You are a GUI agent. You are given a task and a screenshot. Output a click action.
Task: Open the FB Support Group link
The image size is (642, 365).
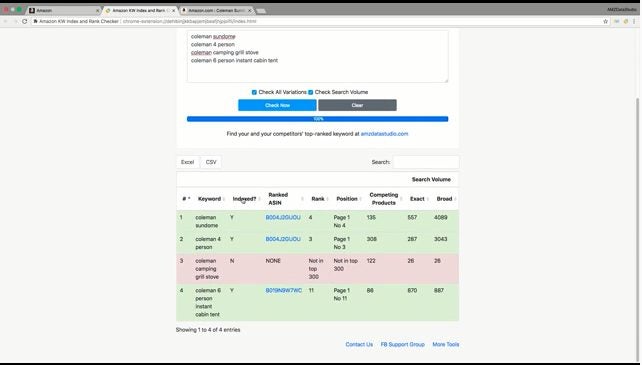coord(402,345)
